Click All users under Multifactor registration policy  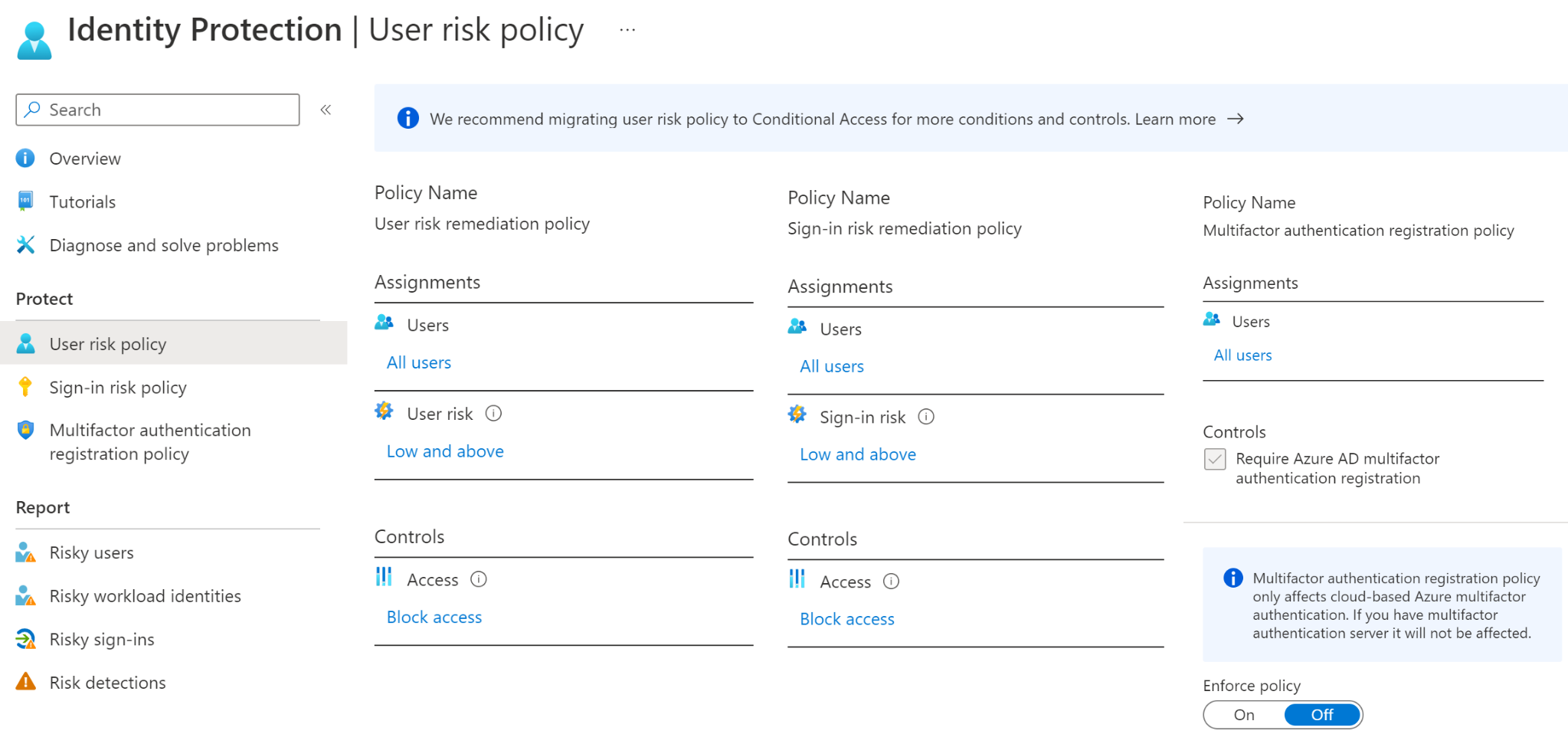pos(1242,356)
